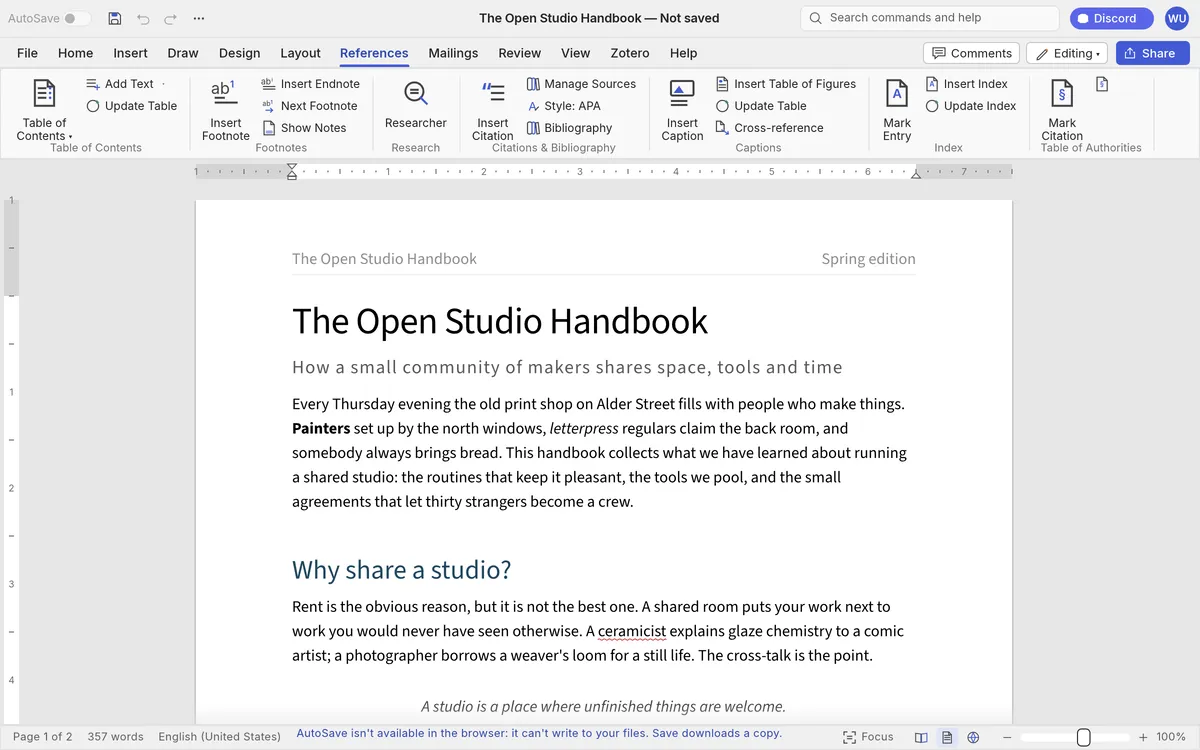This screenshot has height=750, width=1200.
Task: Open the WU user account avatar
Action: point(1176,18)
